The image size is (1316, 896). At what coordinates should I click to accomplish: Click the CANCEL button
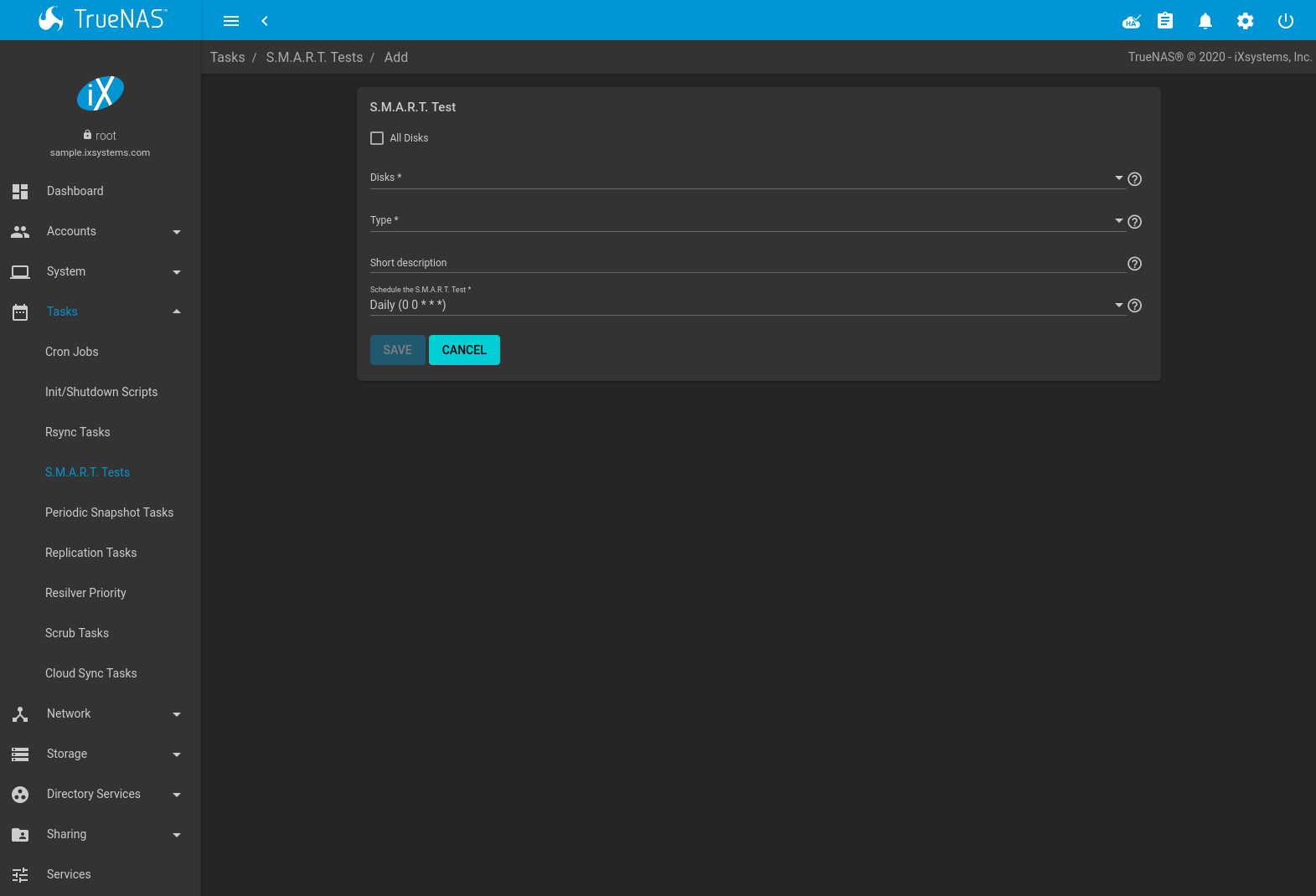click(x=464, y=350)
